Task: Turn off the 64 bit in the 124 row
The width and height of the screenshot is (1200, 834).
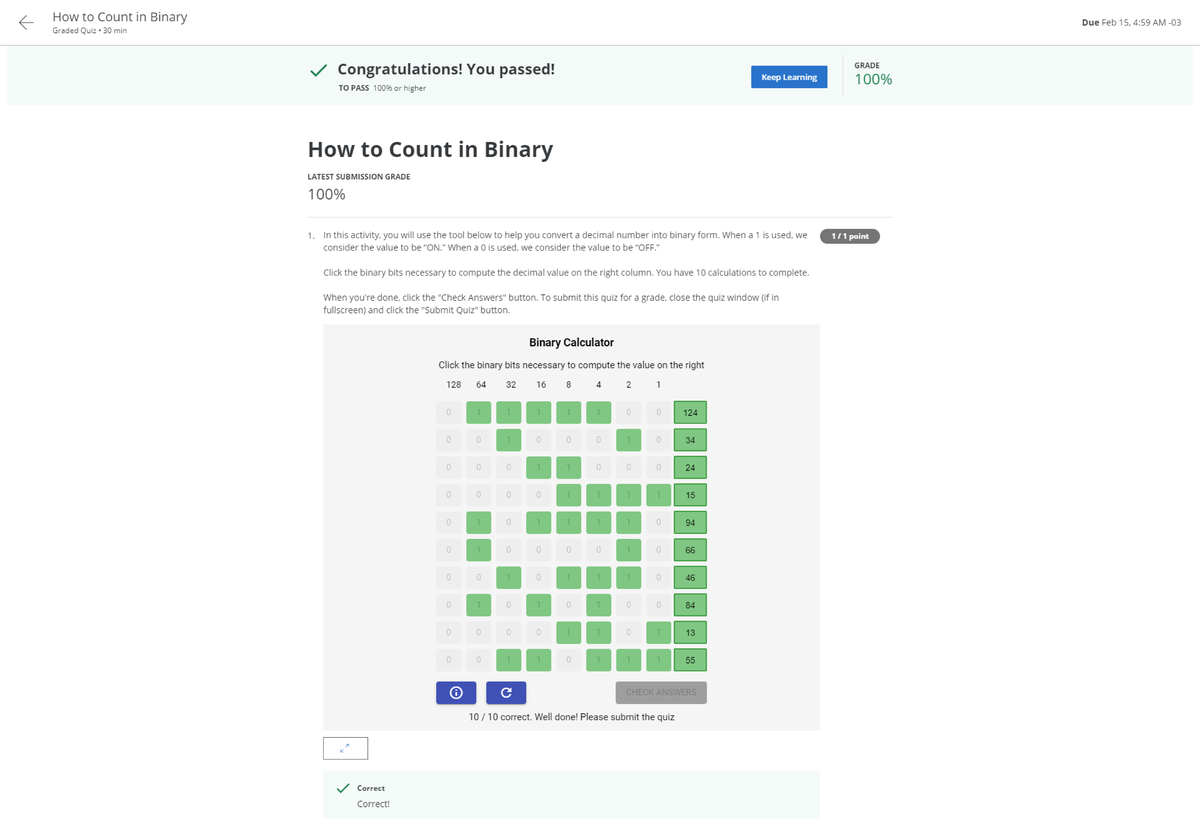Action: [478, 412]
